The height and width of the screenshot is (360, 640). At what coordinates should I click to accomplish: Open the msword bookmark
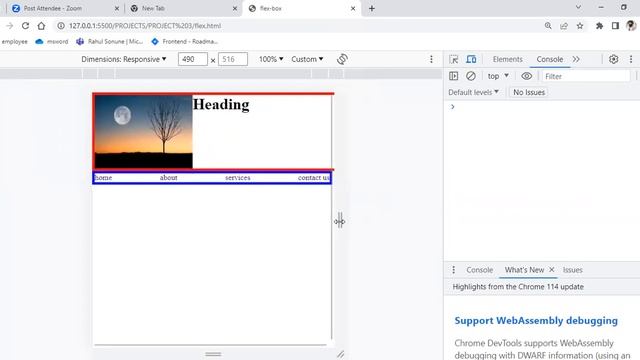pyautogui.click(x=52, y=41)
